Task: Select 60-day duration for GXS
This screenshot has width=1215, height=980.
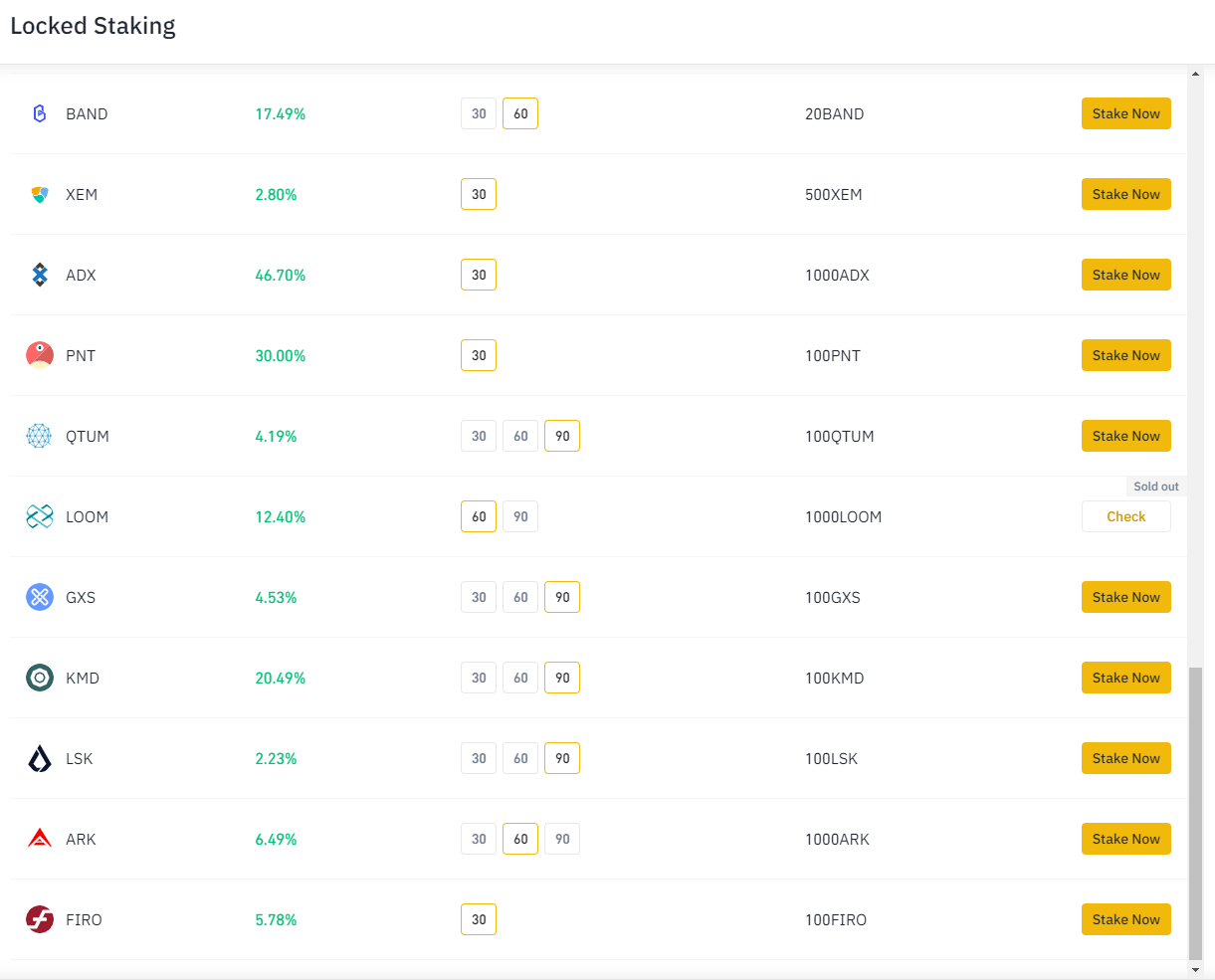Action: (x=520, y=597)
